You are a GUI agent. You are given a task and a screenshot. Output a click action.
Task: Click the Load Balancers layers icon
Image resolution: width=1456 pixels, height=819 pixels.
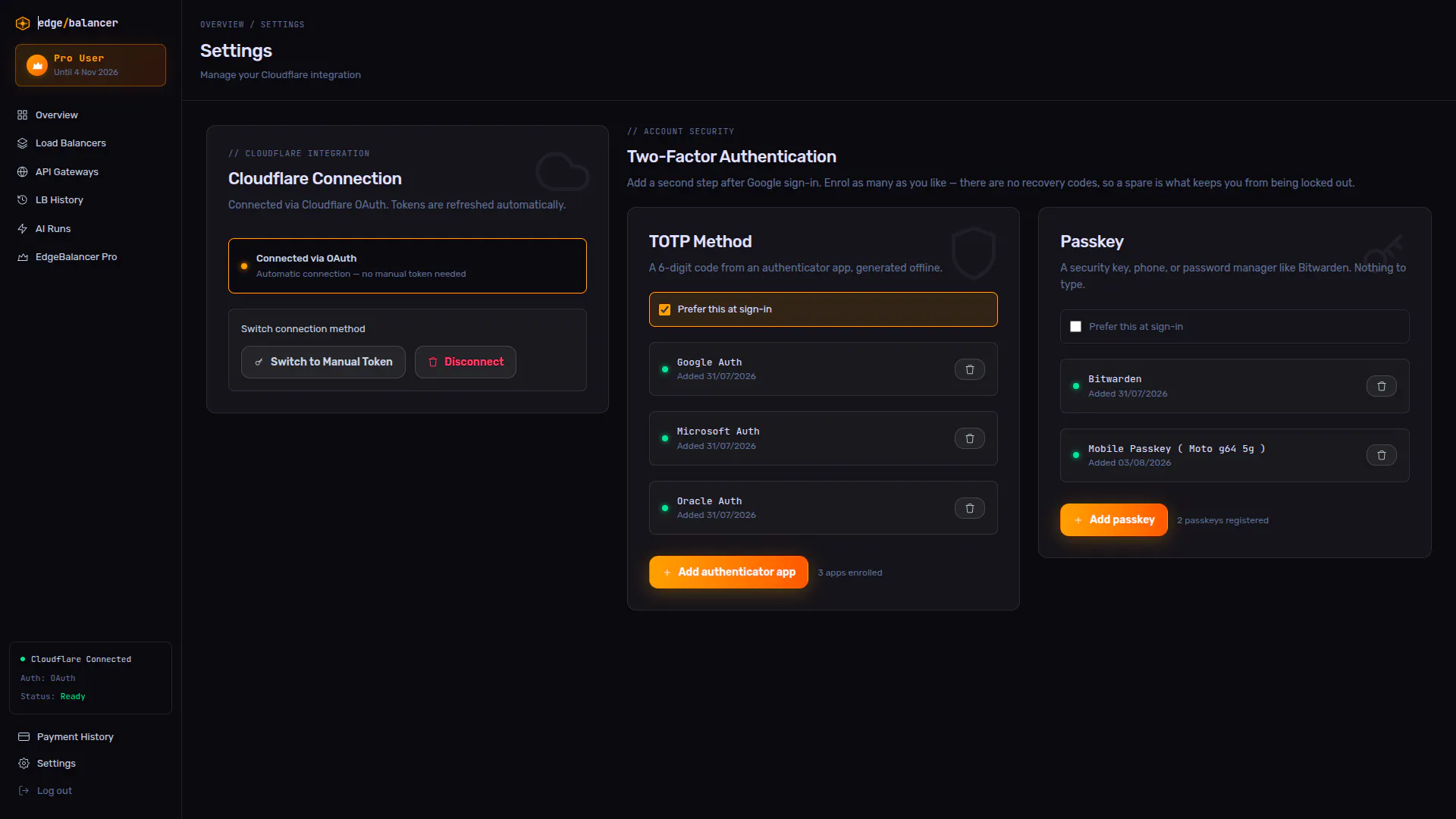(22, 143)
